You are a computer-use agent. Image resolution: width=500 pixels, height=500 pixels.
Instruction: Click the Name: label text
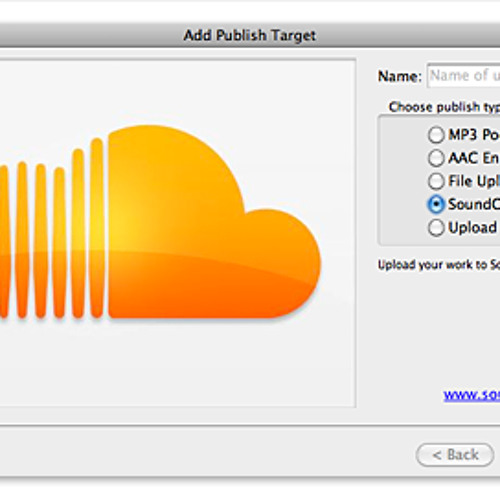pyautogui.click(x=400, y=76)
